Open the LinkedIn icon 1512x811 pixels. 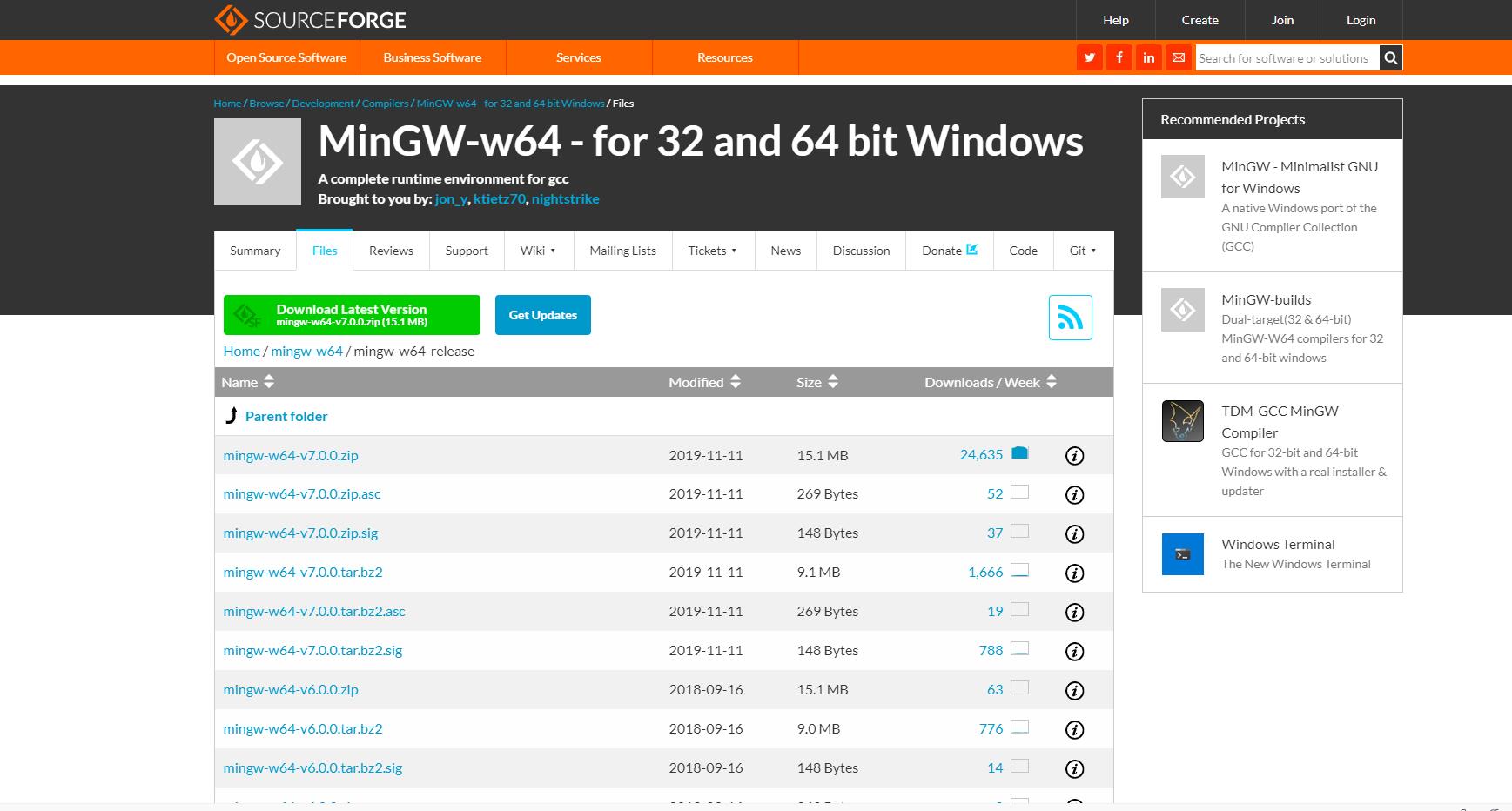1148,57
